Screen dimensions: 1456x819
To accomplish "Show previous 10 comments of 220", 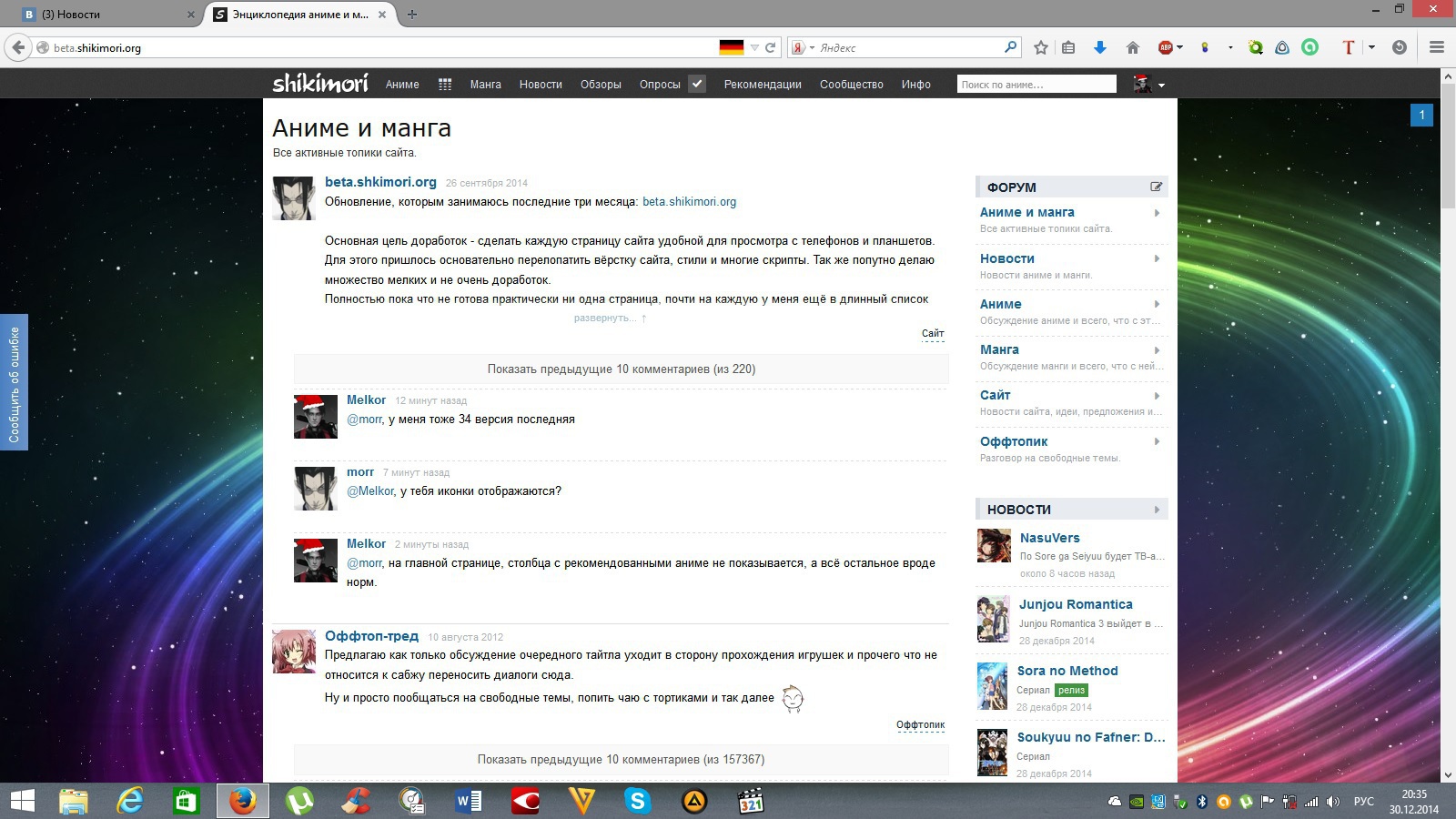I will [621, 369].
